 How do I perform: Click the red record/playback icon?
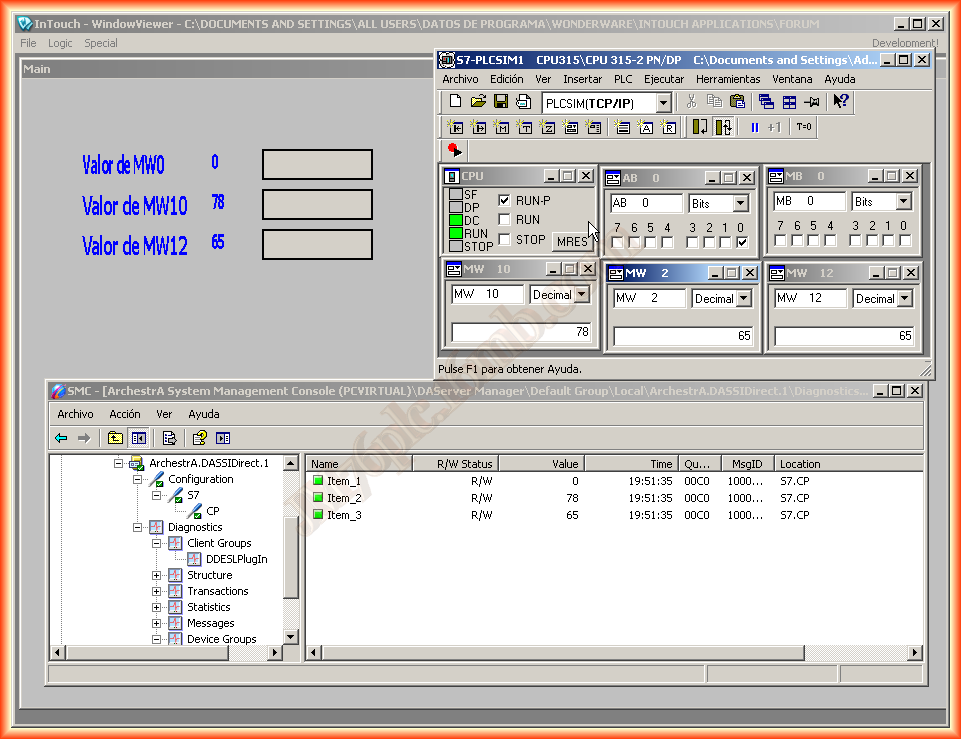[455, 151]
